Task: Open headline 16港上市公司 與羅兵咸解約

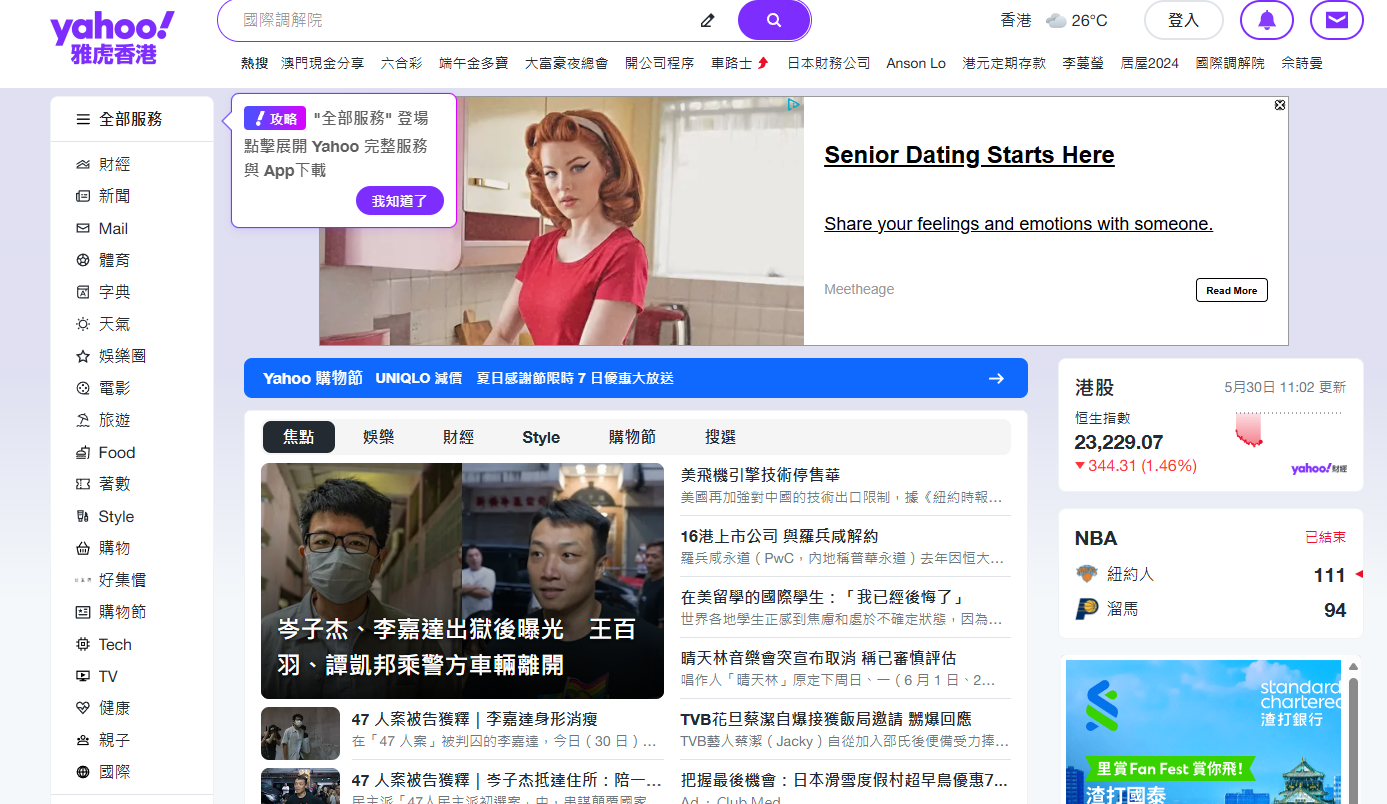Action: pyautogui.click(x=780, y=536)
